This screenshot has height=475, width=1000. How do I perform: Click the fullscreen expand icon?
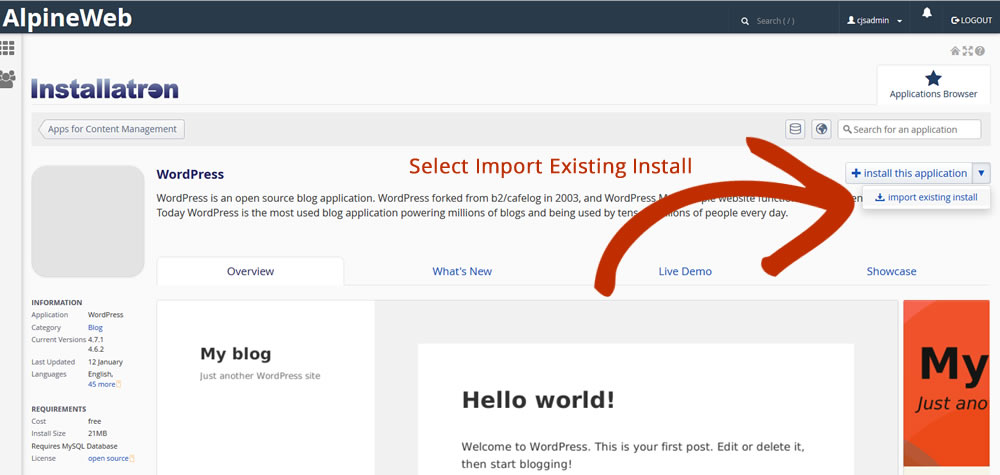(967, 51)
